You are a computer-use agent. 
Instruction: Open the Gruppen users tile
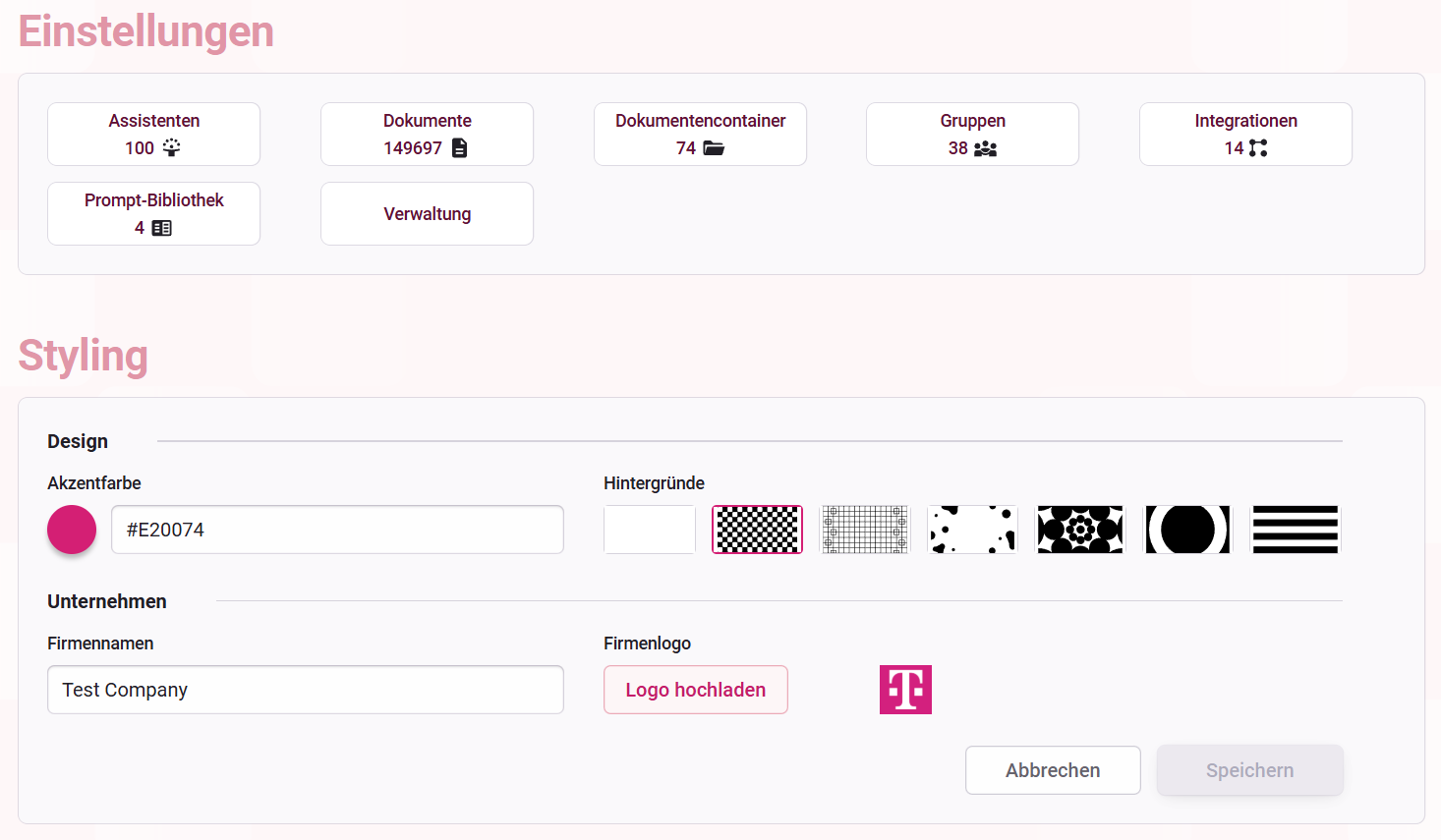click(x=972, y=135)
